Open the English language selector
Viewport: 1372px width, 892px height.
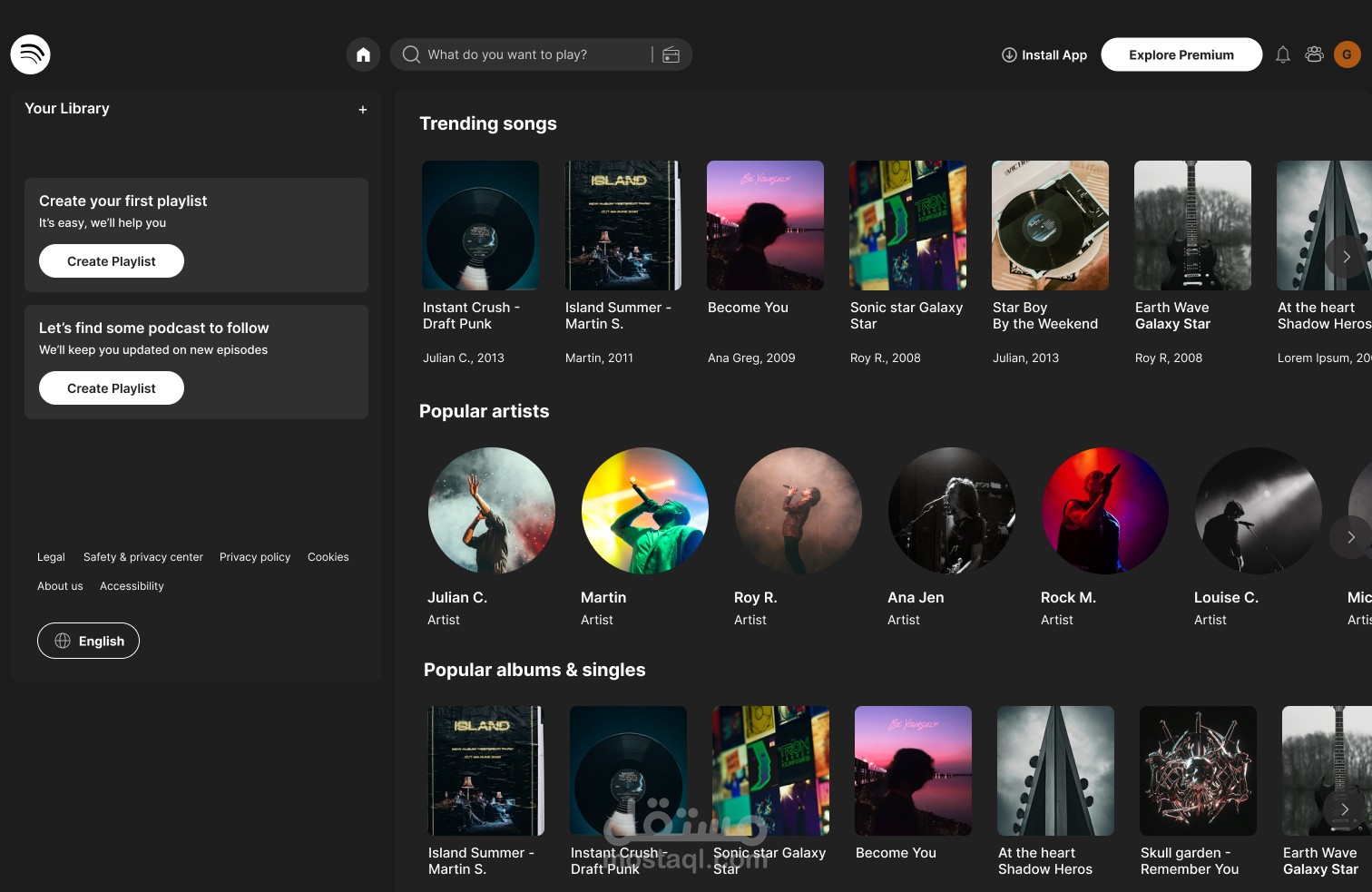(88, 641)
